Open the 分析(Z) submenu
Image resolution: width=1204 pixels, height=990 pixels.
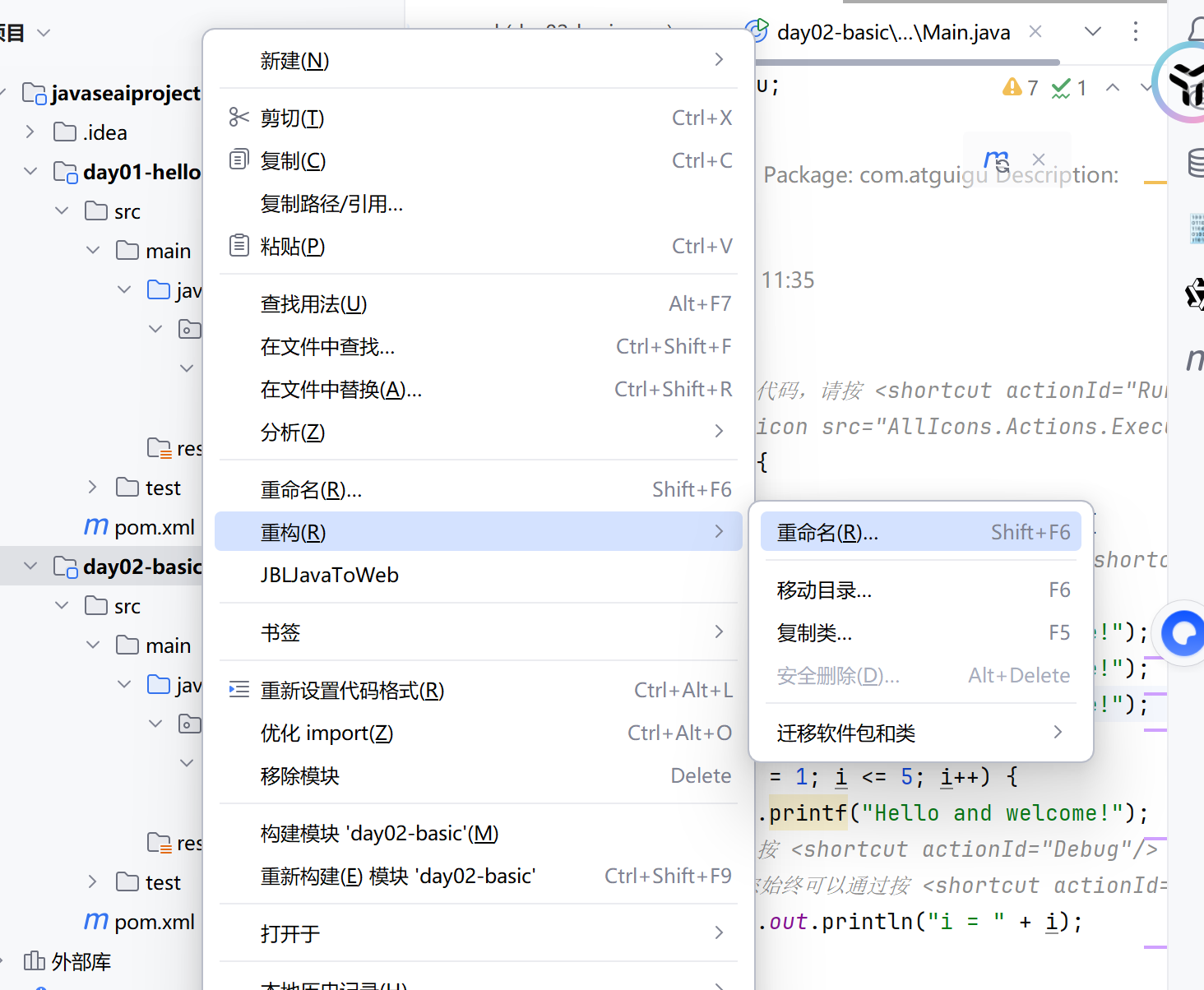click(479, 432)
